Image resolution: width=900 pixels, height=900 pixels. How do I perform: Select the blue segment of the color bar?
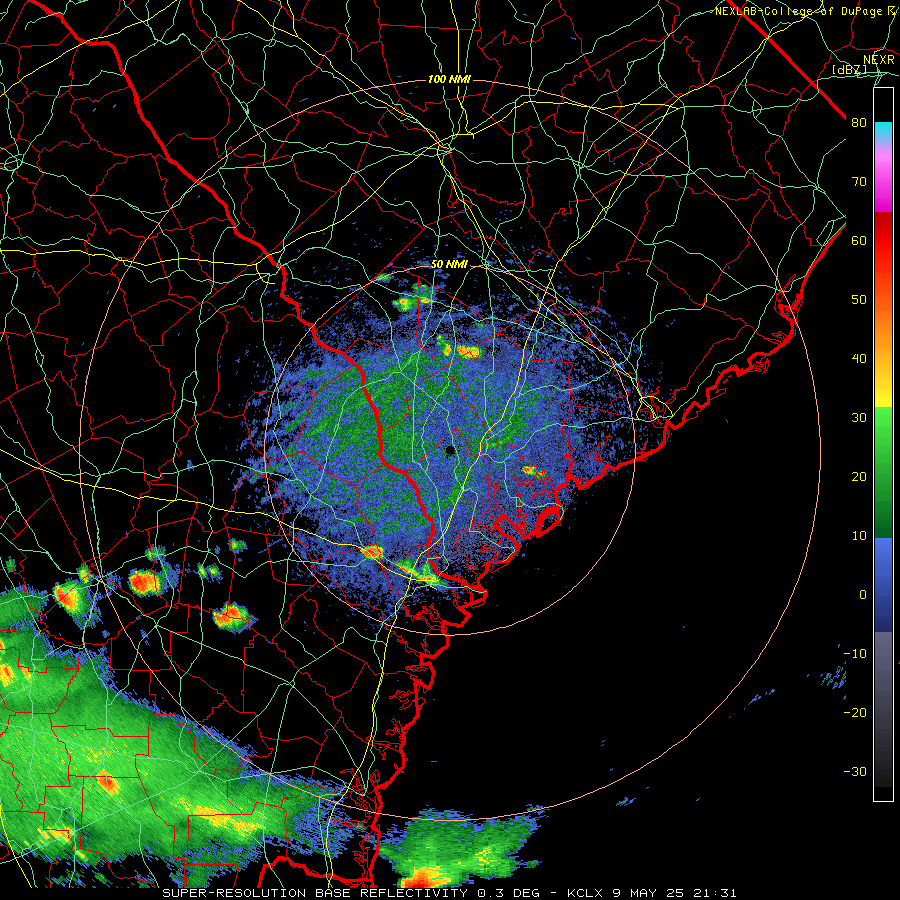(x=883, y=585)
